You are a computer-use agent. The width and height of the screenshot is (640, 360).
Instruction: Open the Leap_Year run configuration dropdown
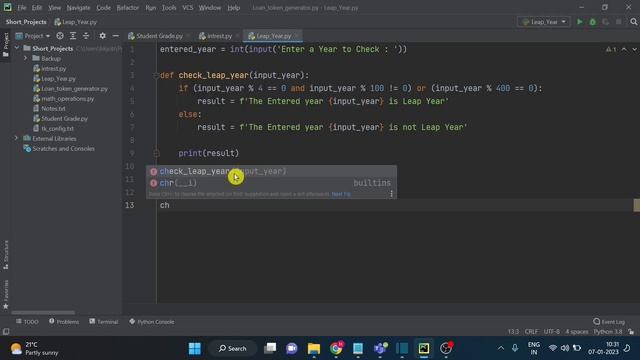tap(544, 22)
